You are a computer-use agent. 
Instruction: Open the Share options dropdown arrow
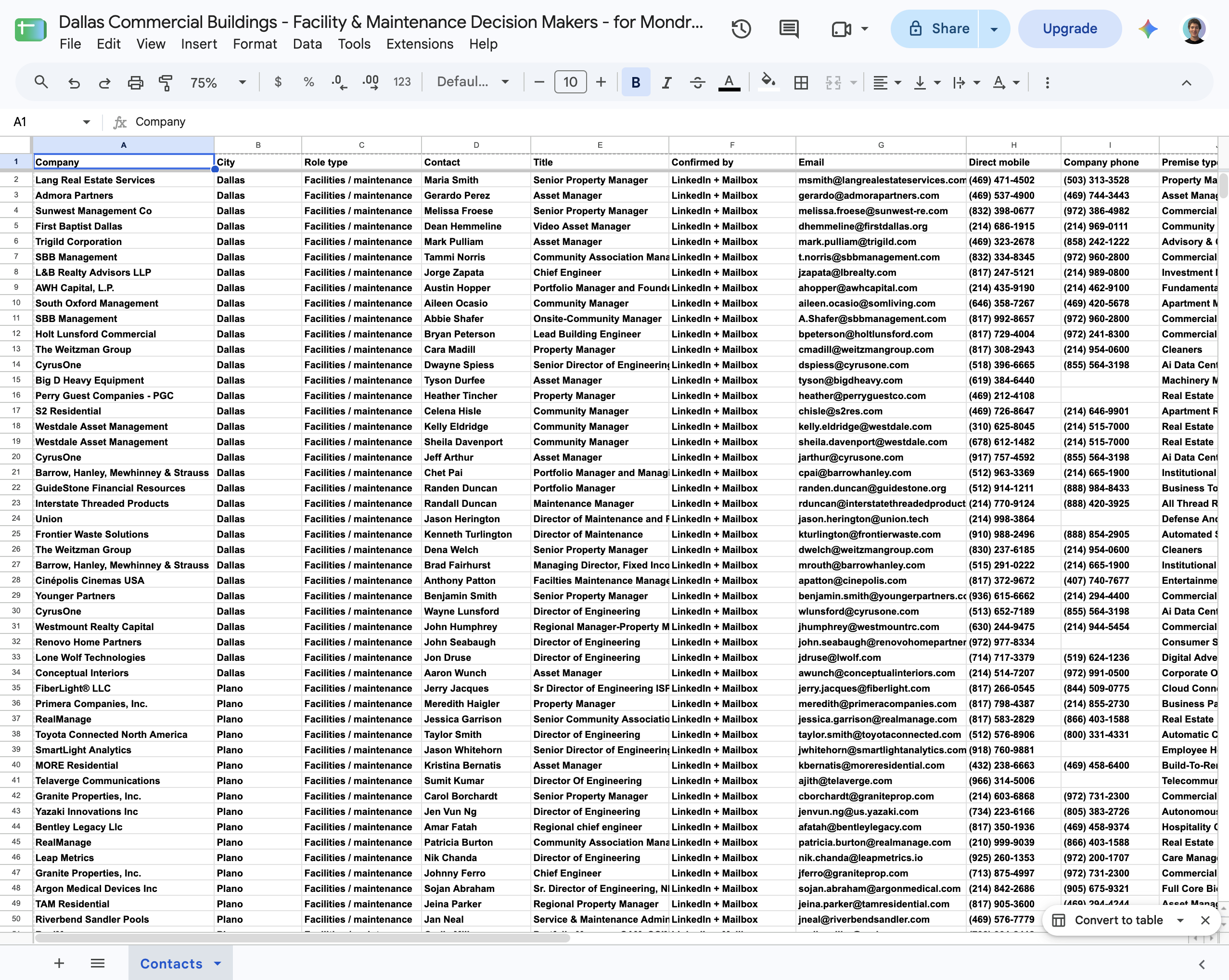pyautogui.click(x=994, y=28)
